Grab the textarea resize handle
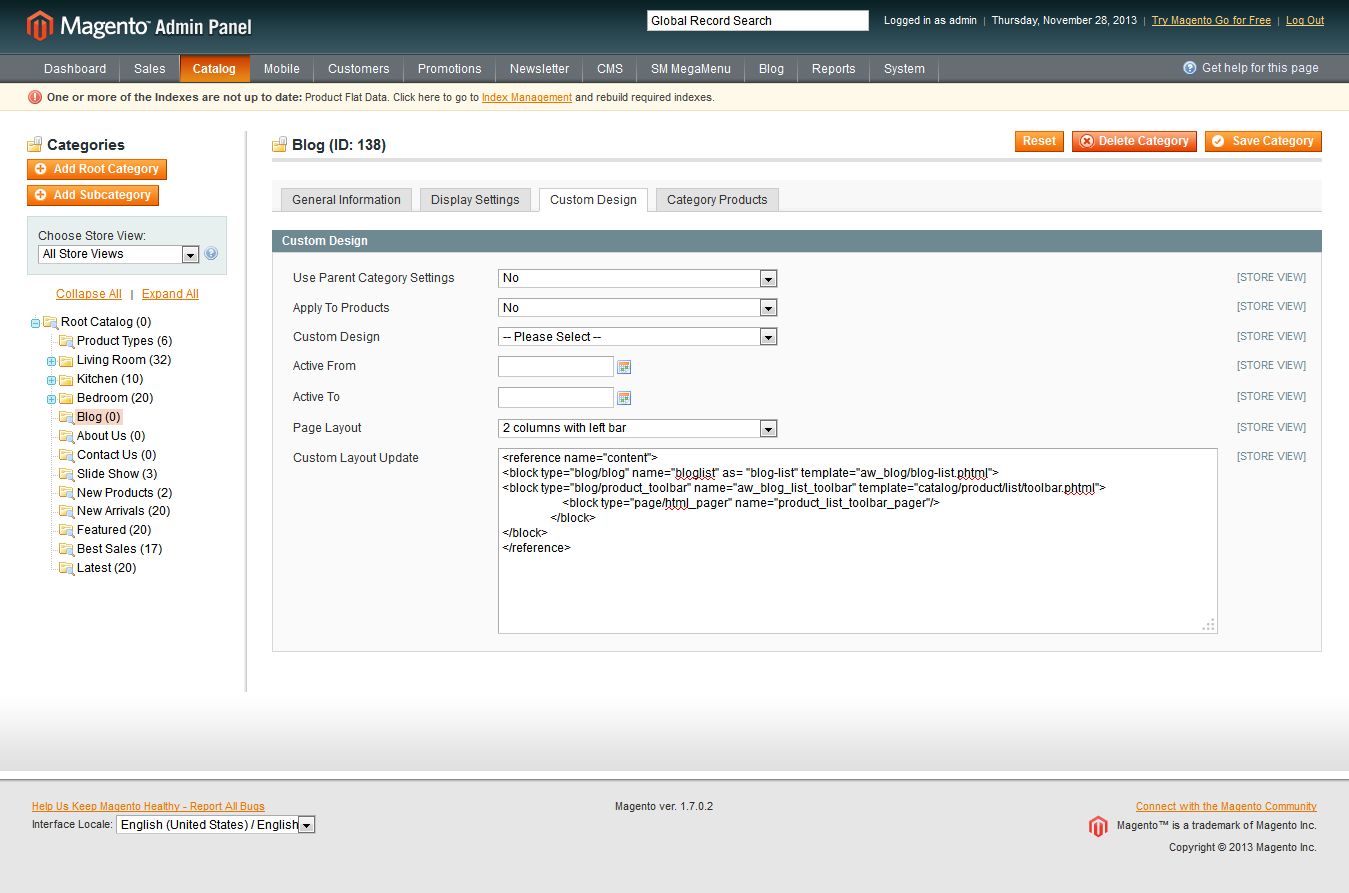1349x893 pixels. [x=1209, y=625]
